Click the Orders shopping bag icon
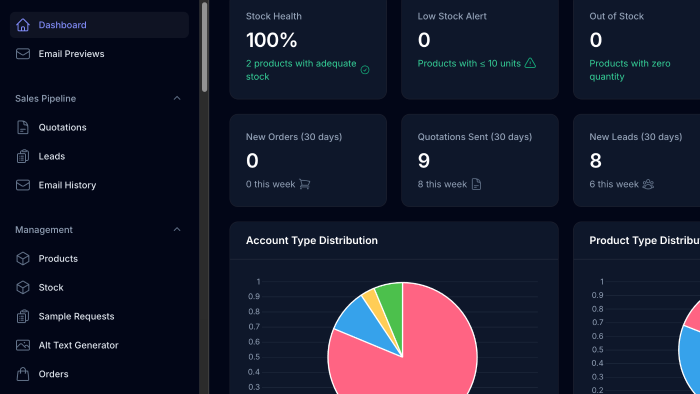 point(23,374)
